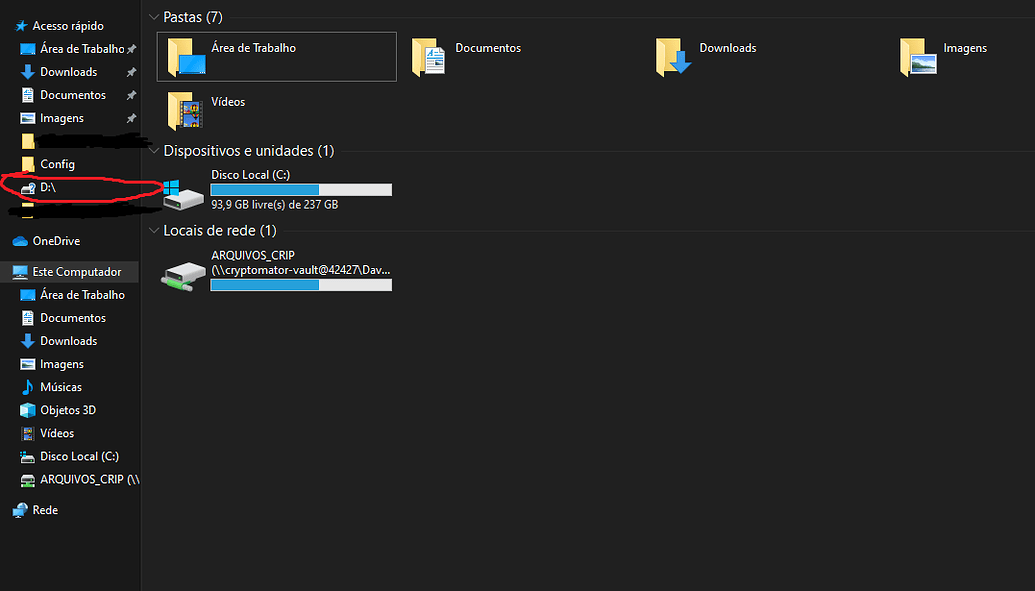Click the Downloads label in Pastas

tap(727, 48)
